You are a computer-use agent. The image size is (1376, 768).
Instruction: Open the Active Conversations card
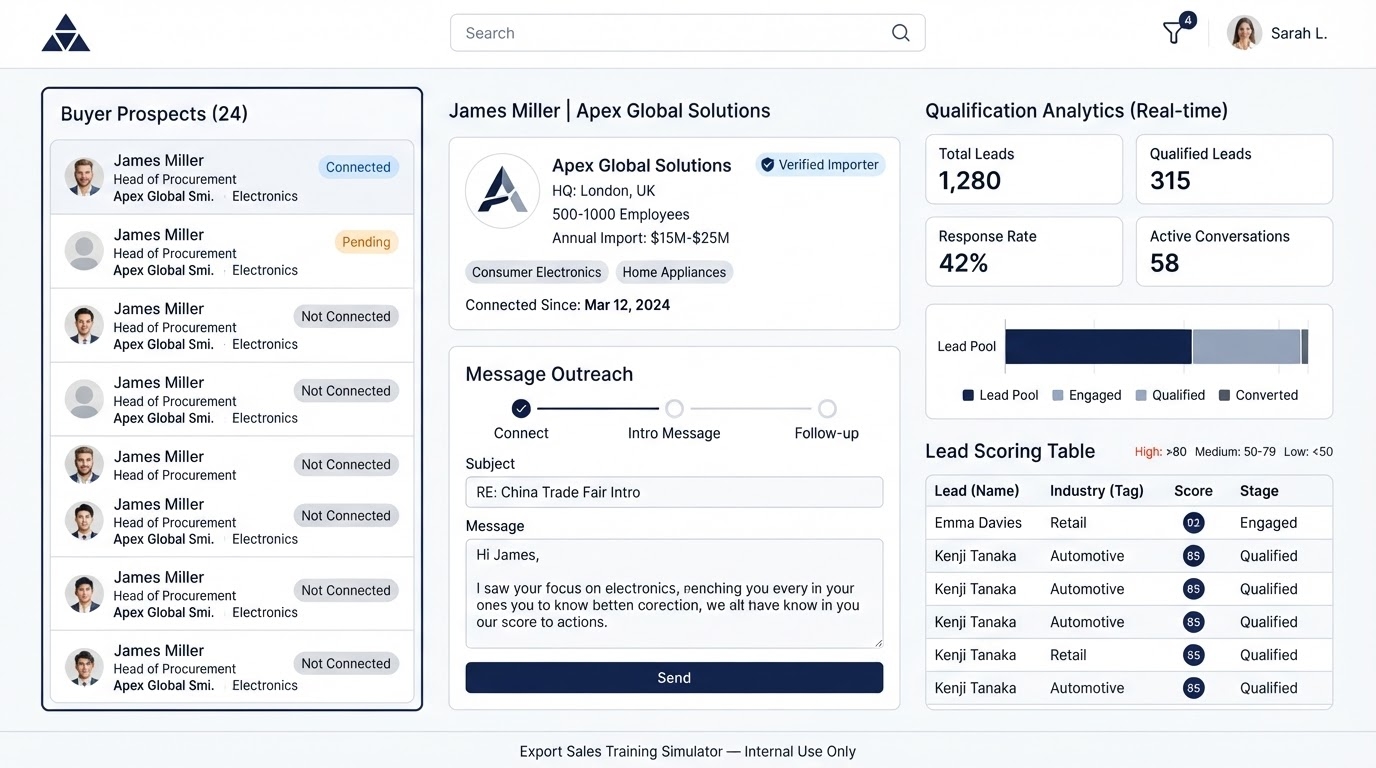[1234, 251]
